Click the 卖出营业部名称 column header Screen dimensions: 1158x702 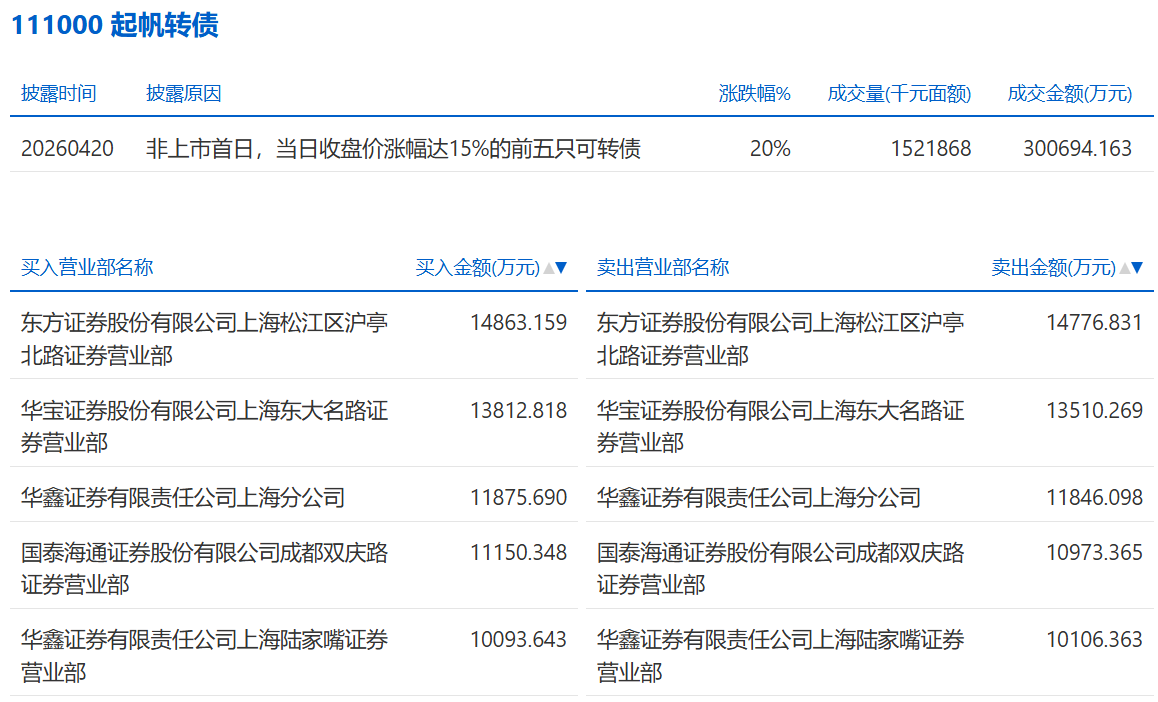[663, 267]
